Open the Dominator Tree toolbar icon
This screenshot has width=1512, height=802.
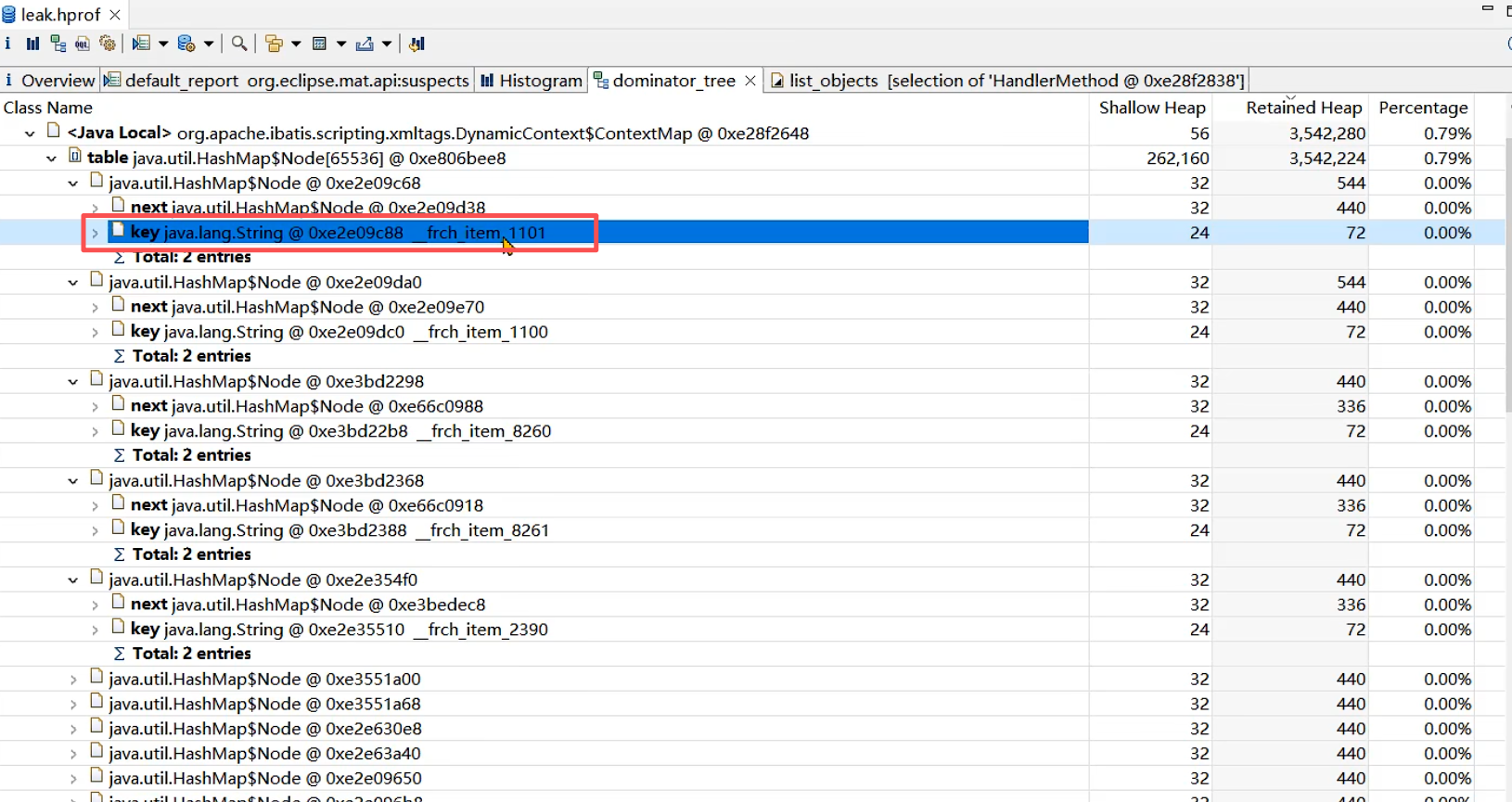tap(58, 44)
